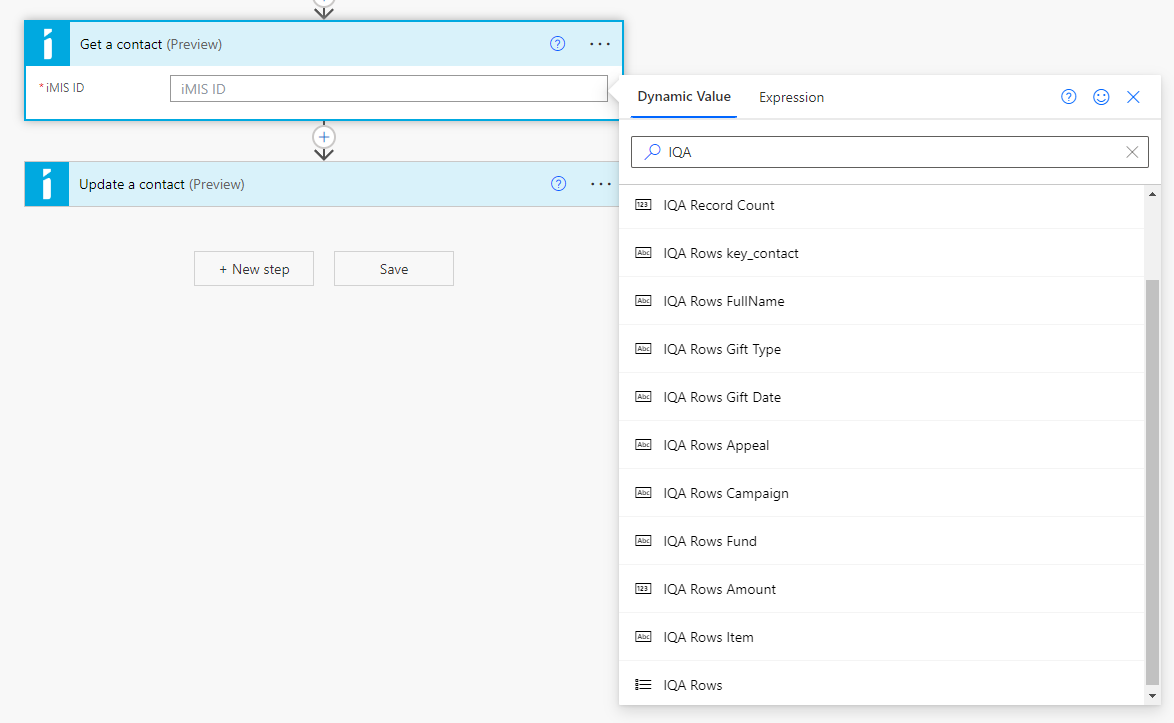1174x723 pixels.
Task: Open the ellipsis menu on Get a contact
Action: 599,44
